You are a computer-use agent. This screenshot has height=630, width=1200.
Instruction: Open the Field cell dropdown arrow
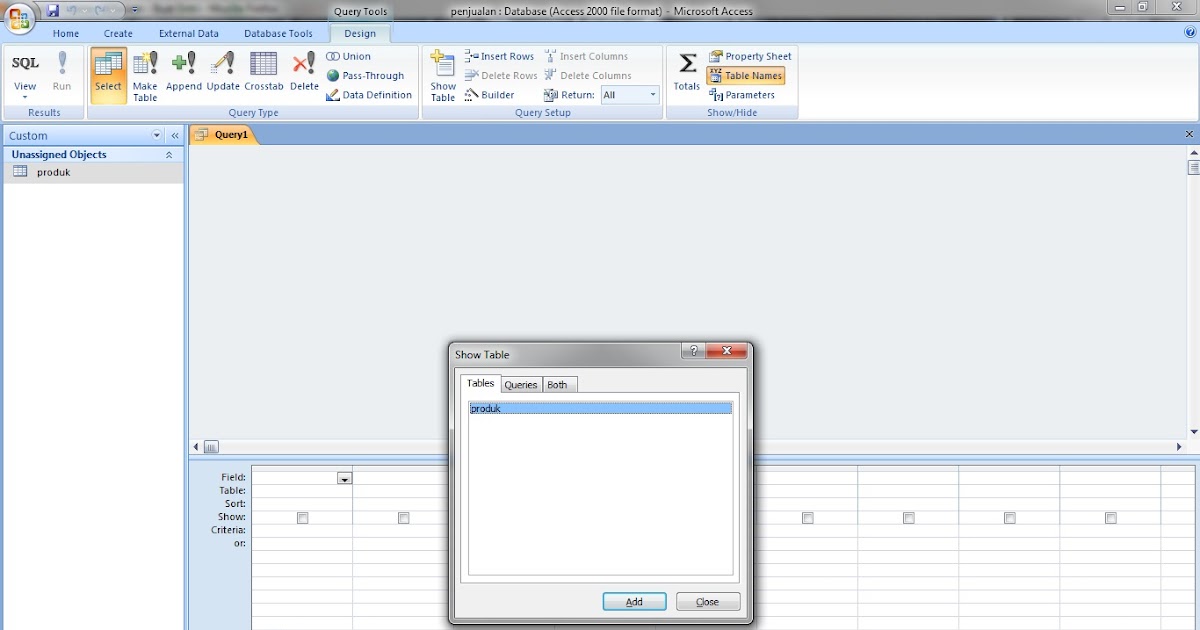344,479
